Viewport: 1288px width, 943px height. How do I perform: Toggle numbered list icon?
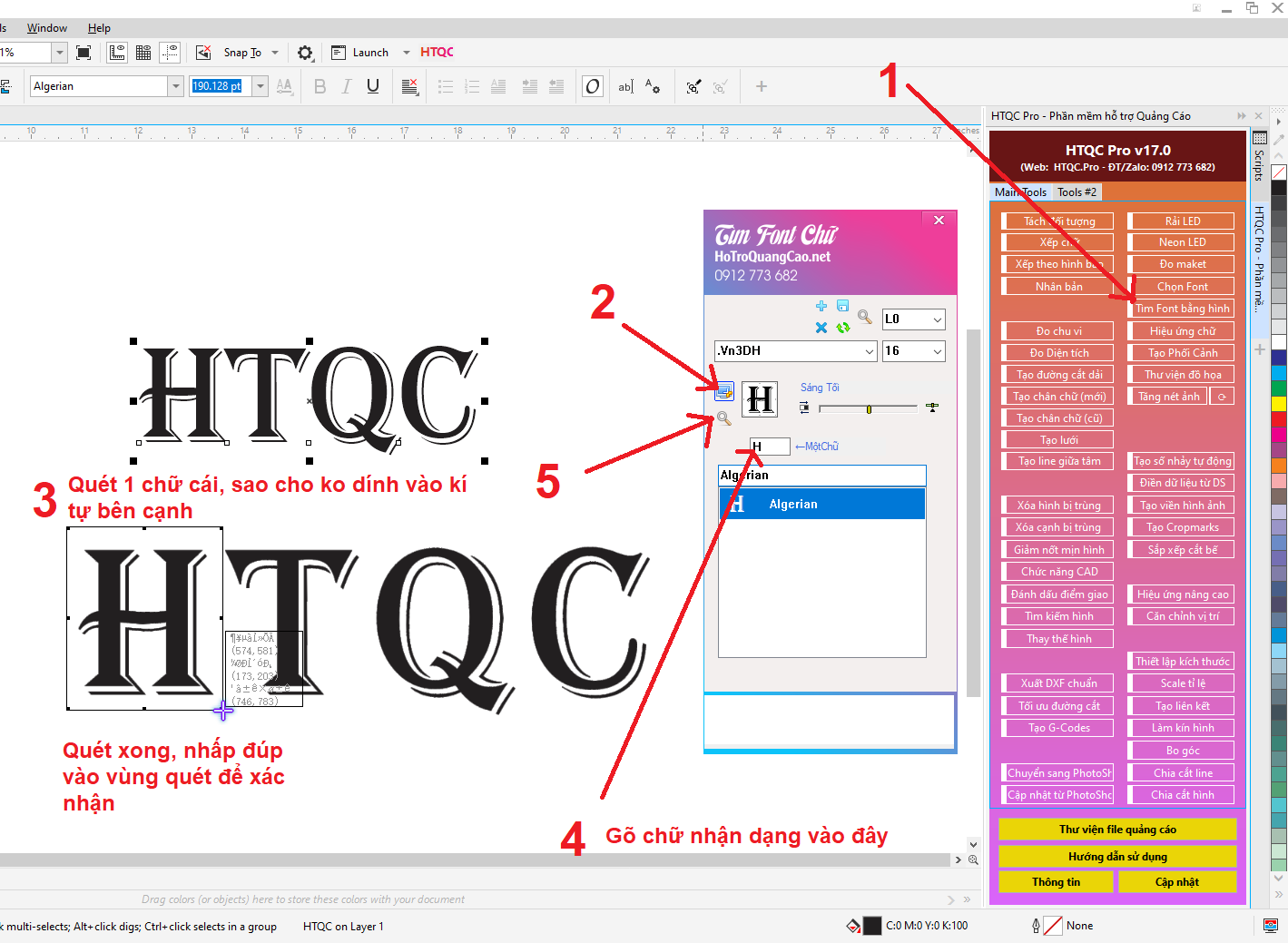pos(471,86)
